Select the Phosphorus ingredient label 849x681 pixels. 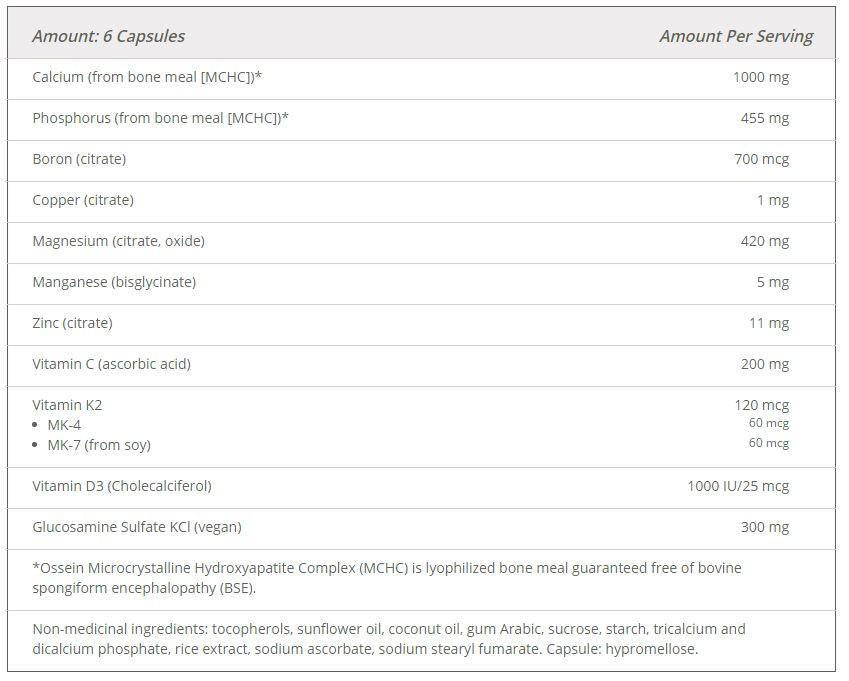(x=160, y=118)
